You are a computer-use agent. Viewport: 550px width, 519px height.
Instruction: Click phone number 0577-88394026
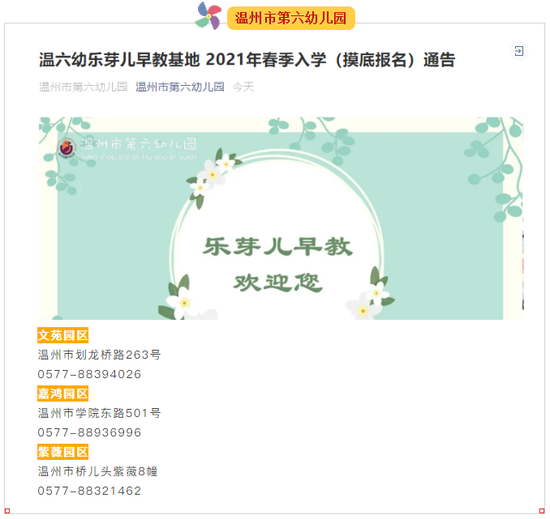tap(89, 374)
